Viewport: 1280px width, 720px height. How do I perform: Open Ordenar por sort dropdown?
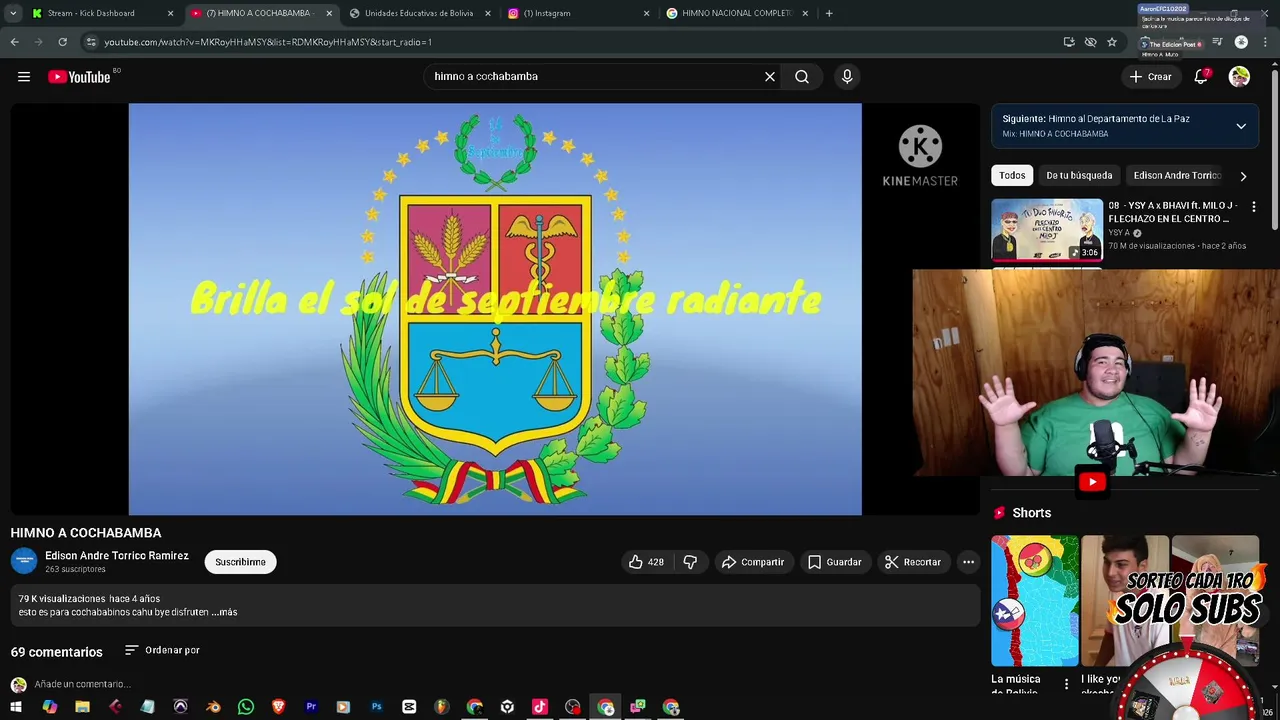coord(162,650)
